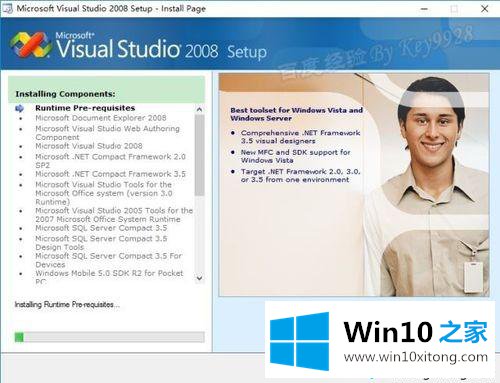Minimize the Visual Studio 2008 Setup window
The width and height of the screenshot is (500, 383).
point(424,9)
